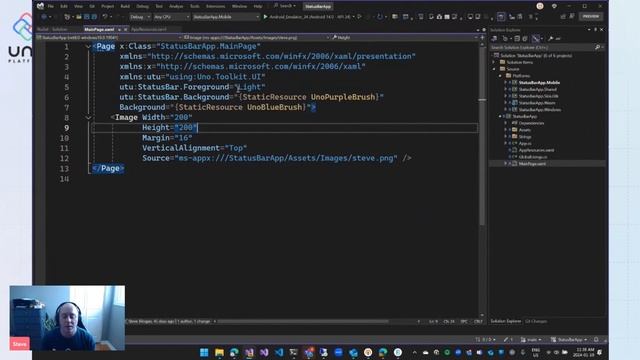The image size is (640, 360).
Task: Click the Solution Explorer search field
Action: pos(546,47)
